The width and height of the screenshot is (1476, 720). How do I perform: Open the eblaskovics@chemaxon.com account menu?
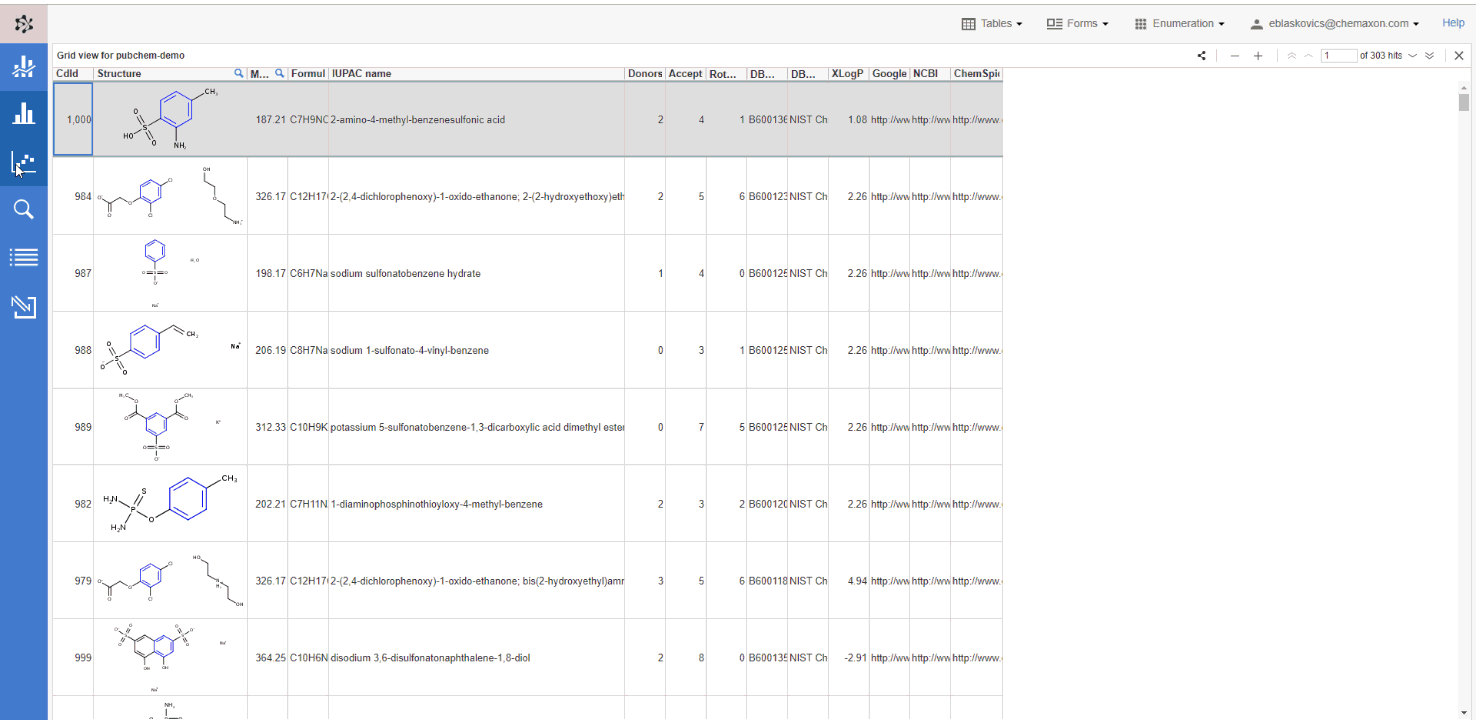click(1334, 24)
